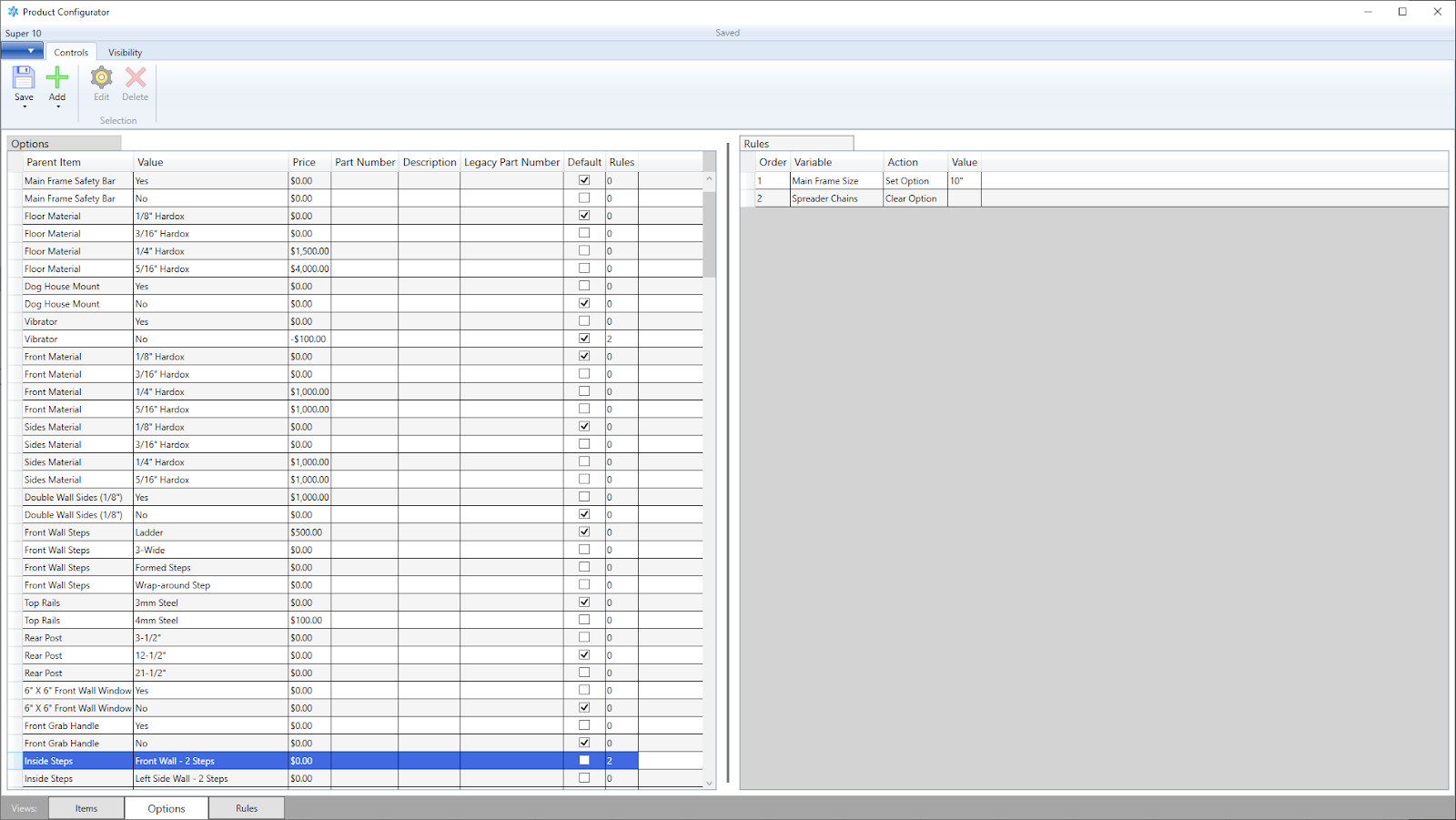
Task: Click the Product Configurator app icon
Action: [x=13, y=12]
